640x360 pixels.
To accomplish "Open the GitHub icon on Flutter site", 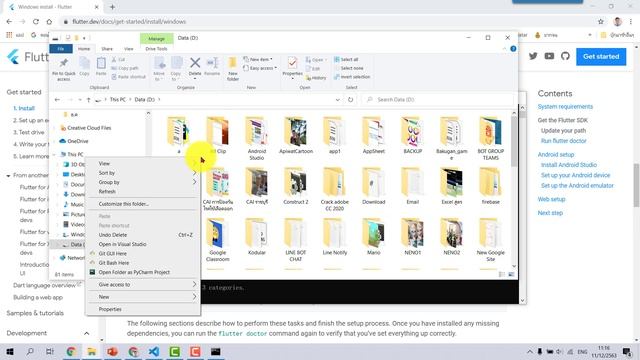I will click(x=565, y=56).
